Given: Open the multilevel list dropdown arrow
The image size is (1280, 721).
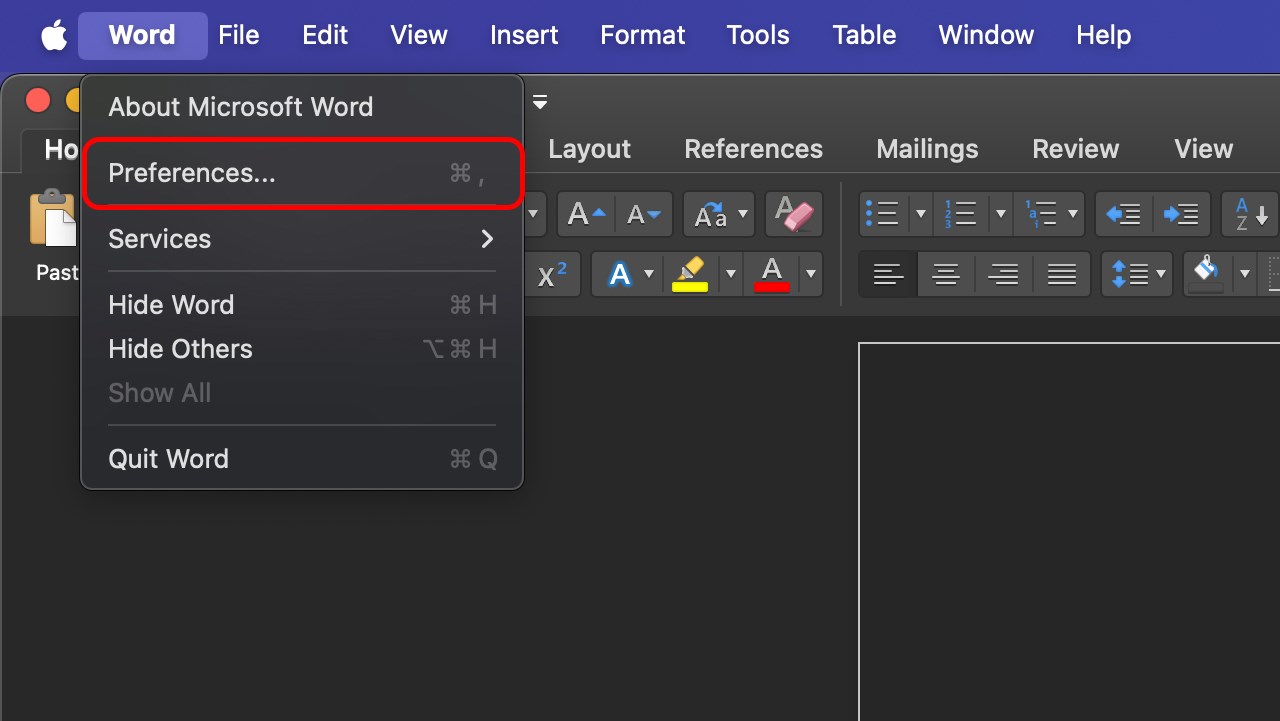Looking at the screenshot, I should (1073, 214).
